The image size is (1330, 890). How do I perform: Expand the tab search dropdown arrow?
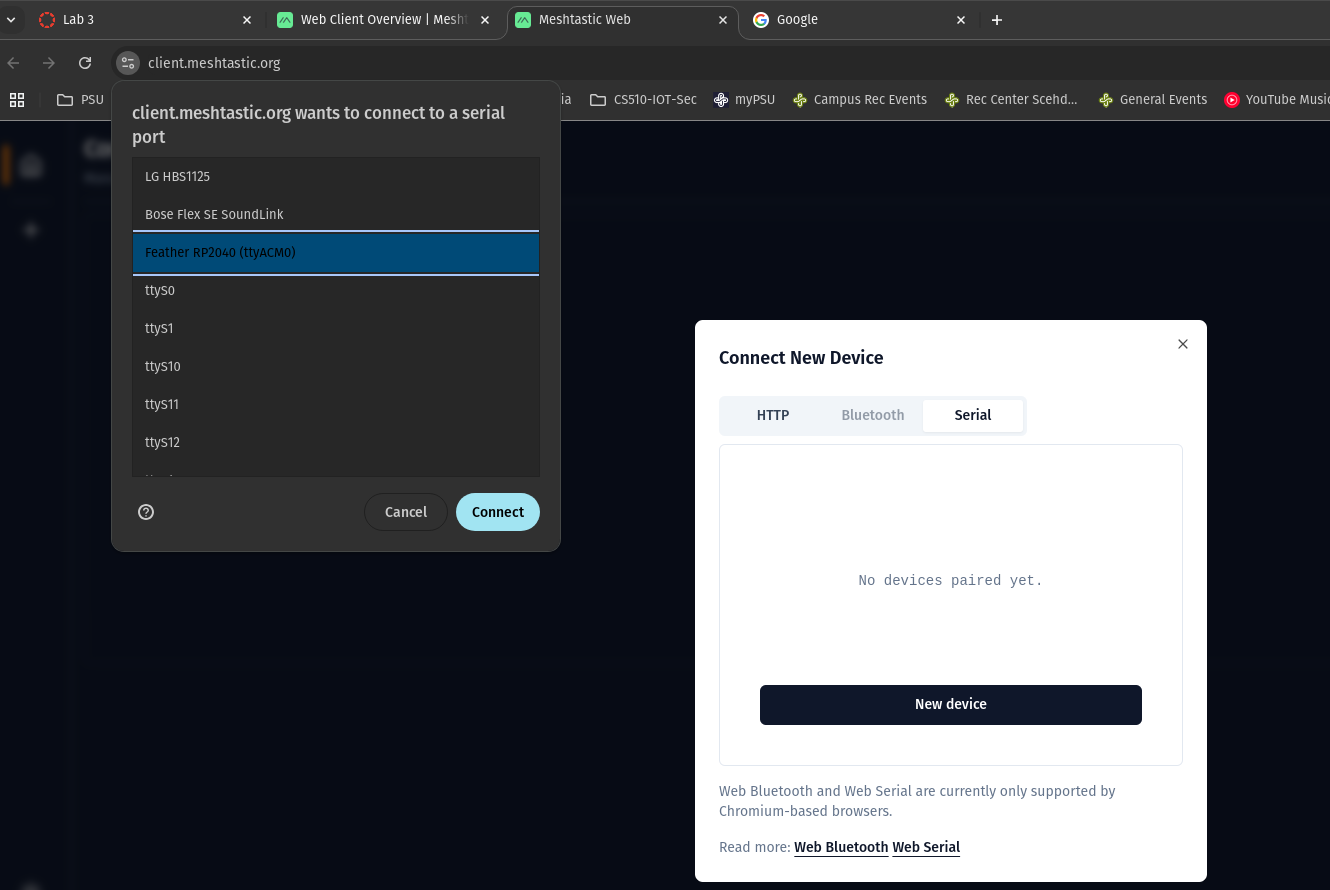tap(11, 20)
